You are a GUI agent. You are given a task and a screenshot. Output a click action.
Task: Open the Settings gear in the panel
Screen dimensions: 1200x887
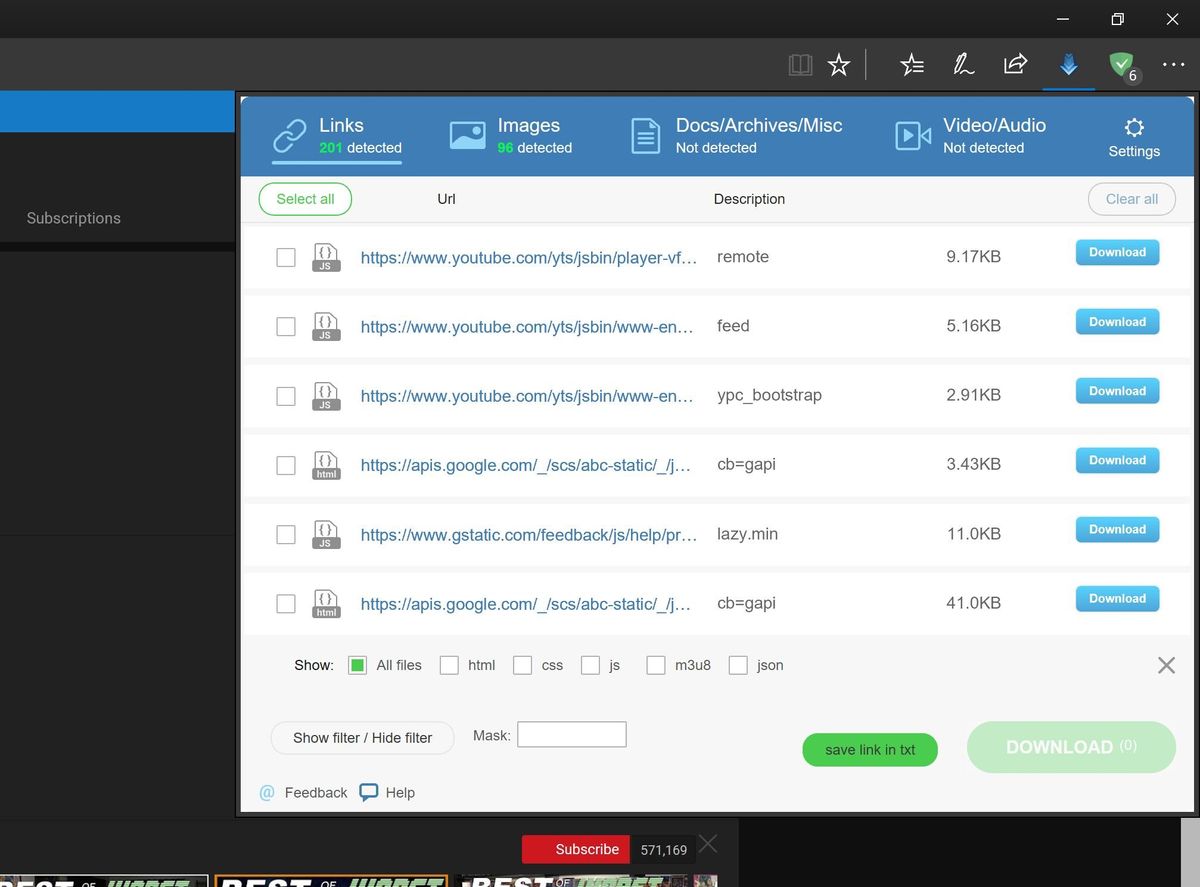click(x=1134, y=128)
